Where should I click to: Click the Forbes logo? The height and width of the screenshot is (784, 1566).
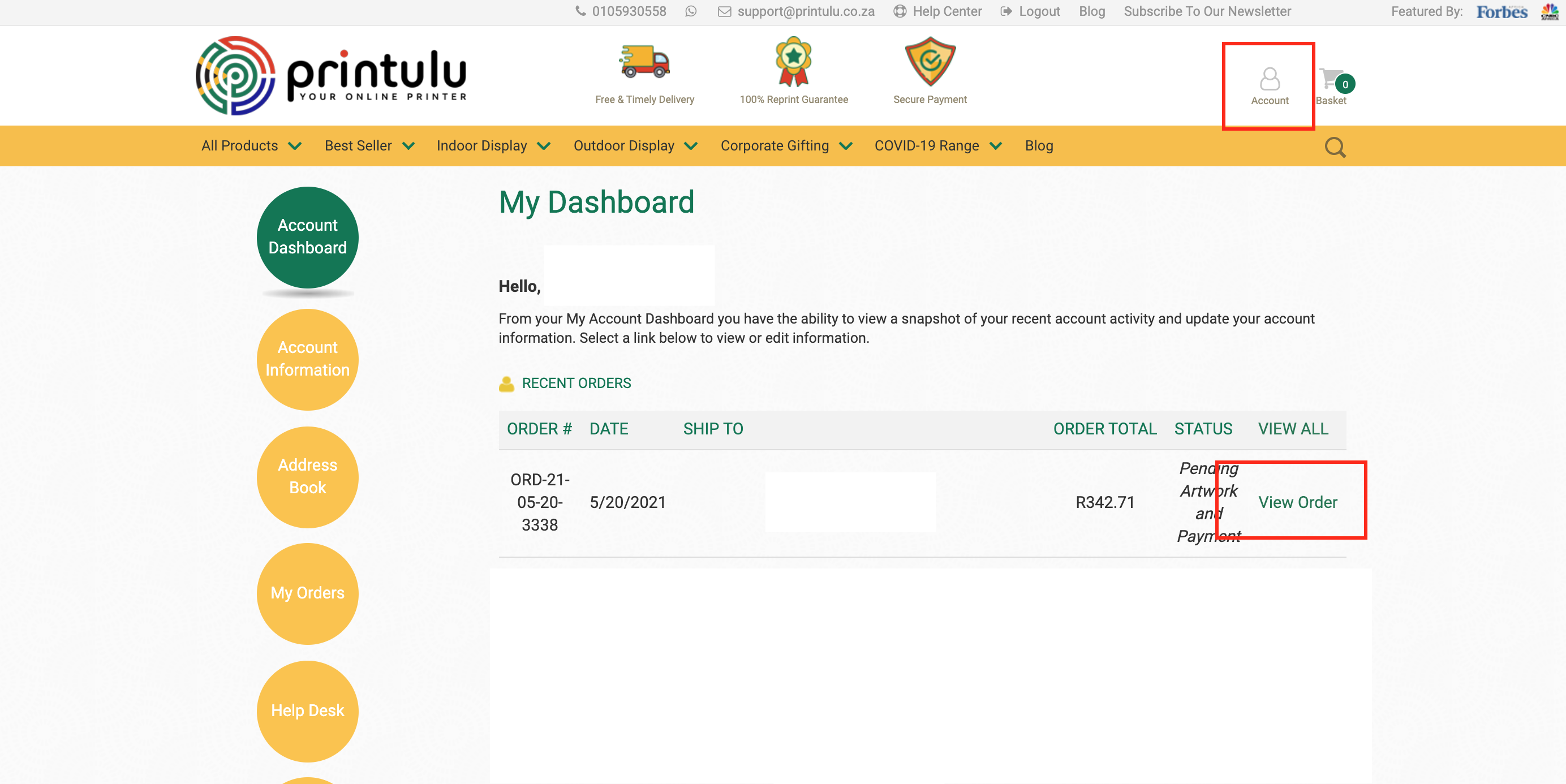coord(1502,11)
